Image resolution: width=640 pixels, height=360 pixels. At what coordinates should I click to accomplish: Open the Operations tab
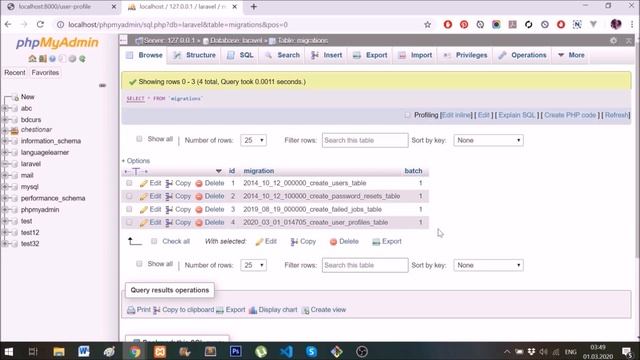click(522, 55)
